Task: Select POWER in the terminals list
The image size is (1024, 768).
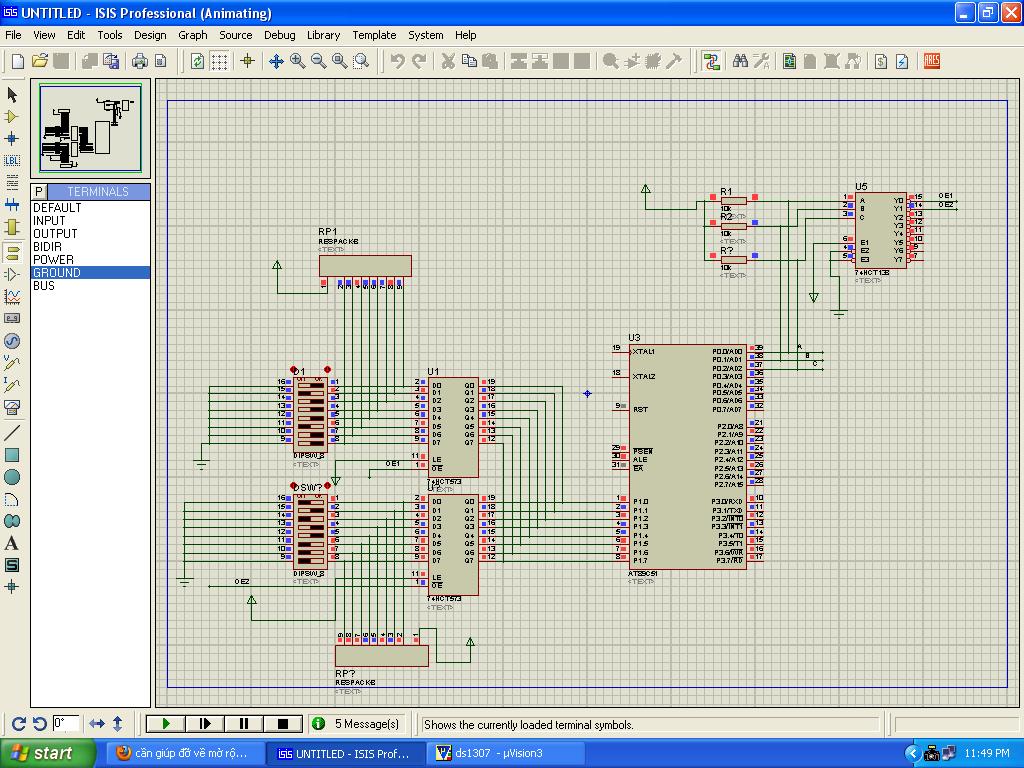Action: click(53, 259)
